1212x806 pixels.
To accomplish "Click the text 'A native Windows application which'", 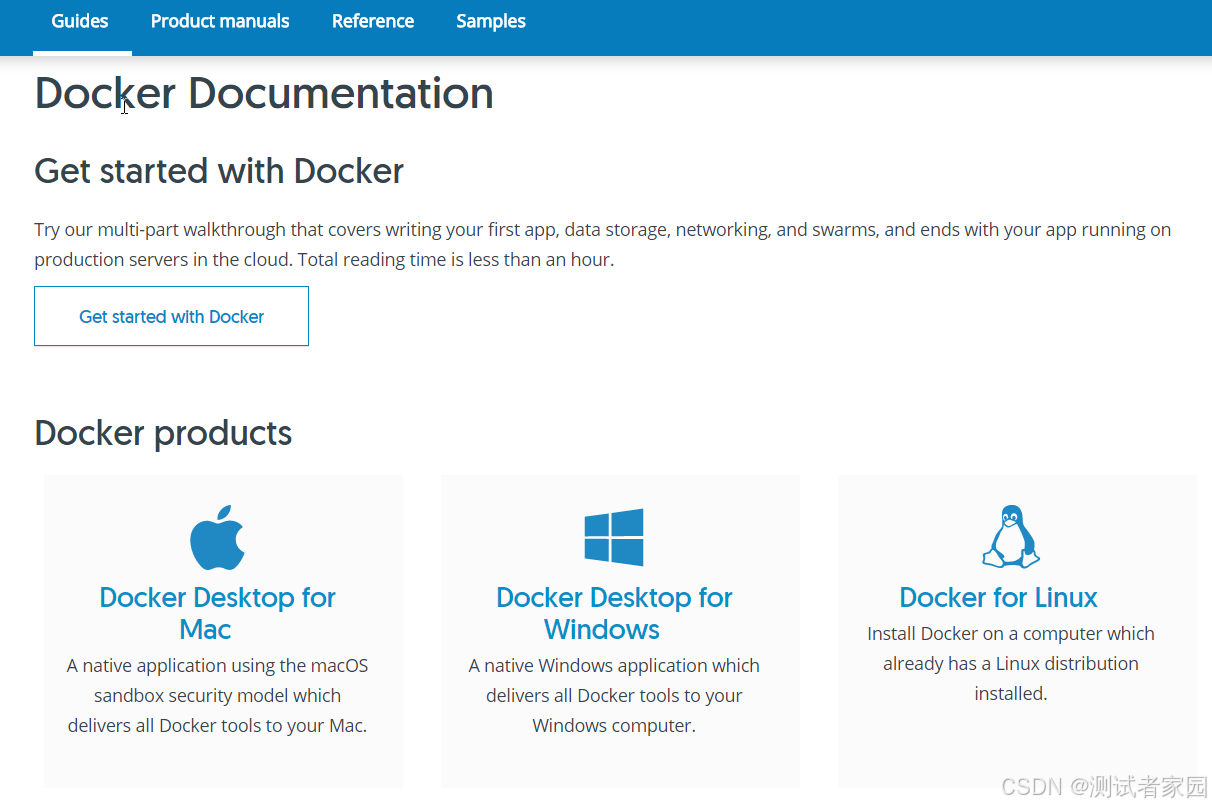I will [614, 665].
